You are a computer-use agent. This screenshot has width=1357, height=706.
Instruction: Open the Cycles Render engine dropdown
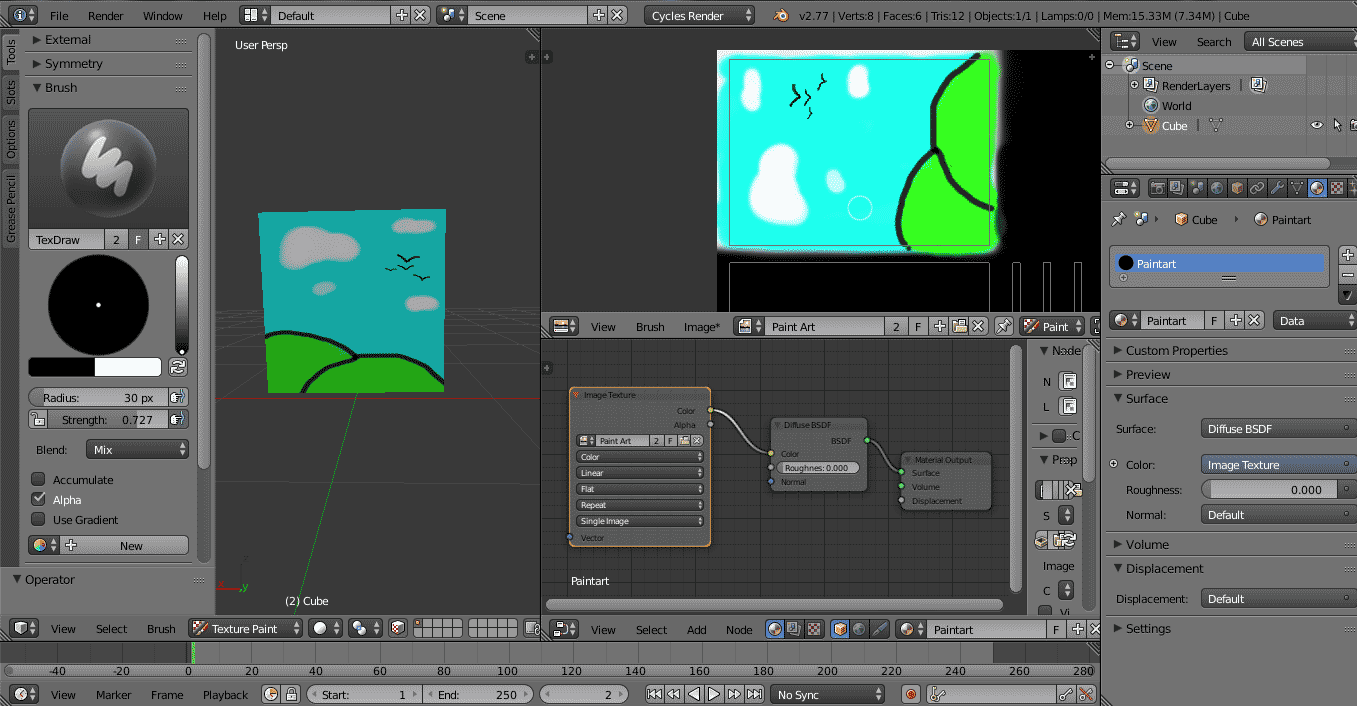(699, 16)
